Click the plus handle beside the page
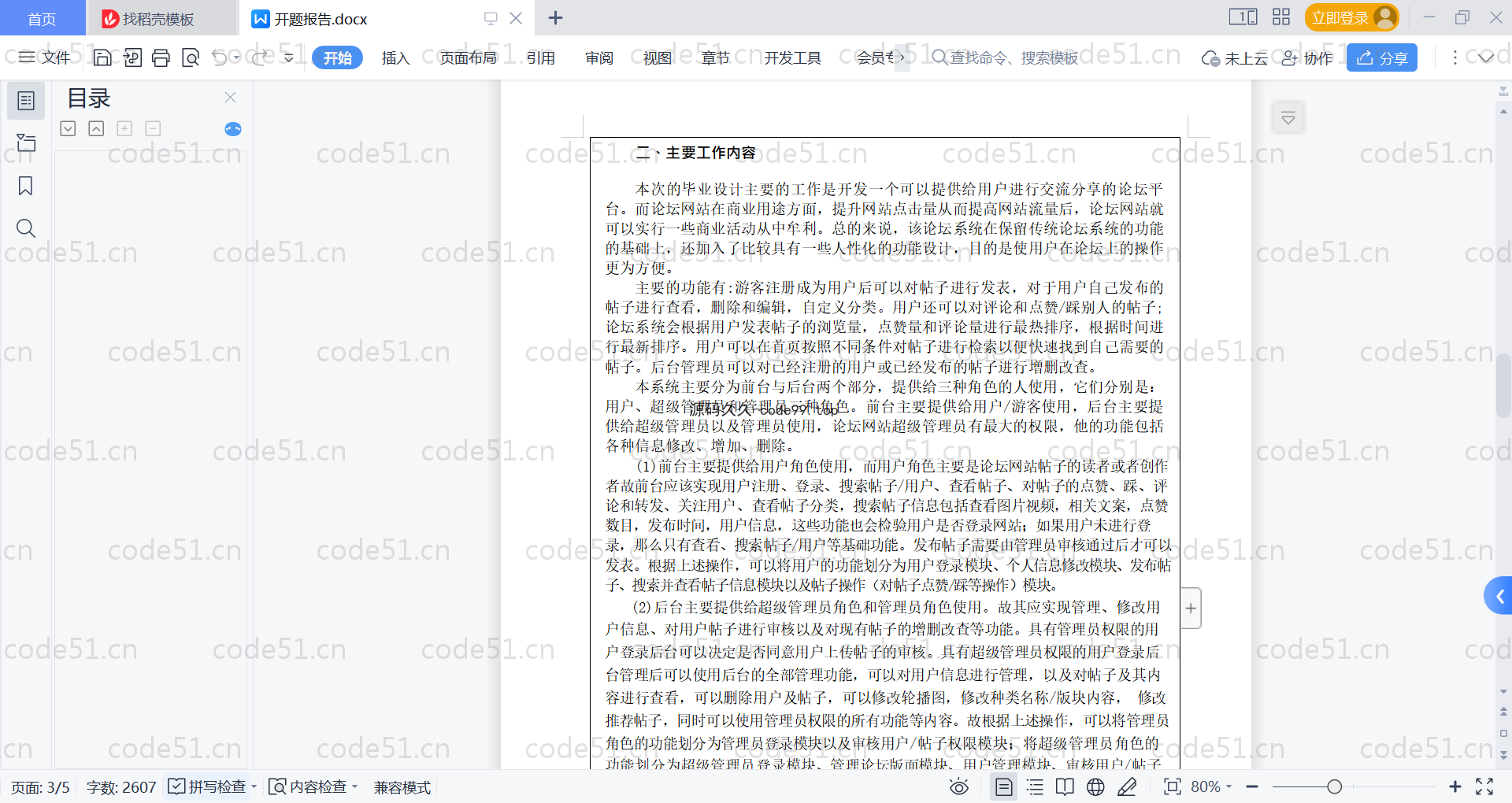Screen dimensions: 1512x803 tap(1191, 608)
